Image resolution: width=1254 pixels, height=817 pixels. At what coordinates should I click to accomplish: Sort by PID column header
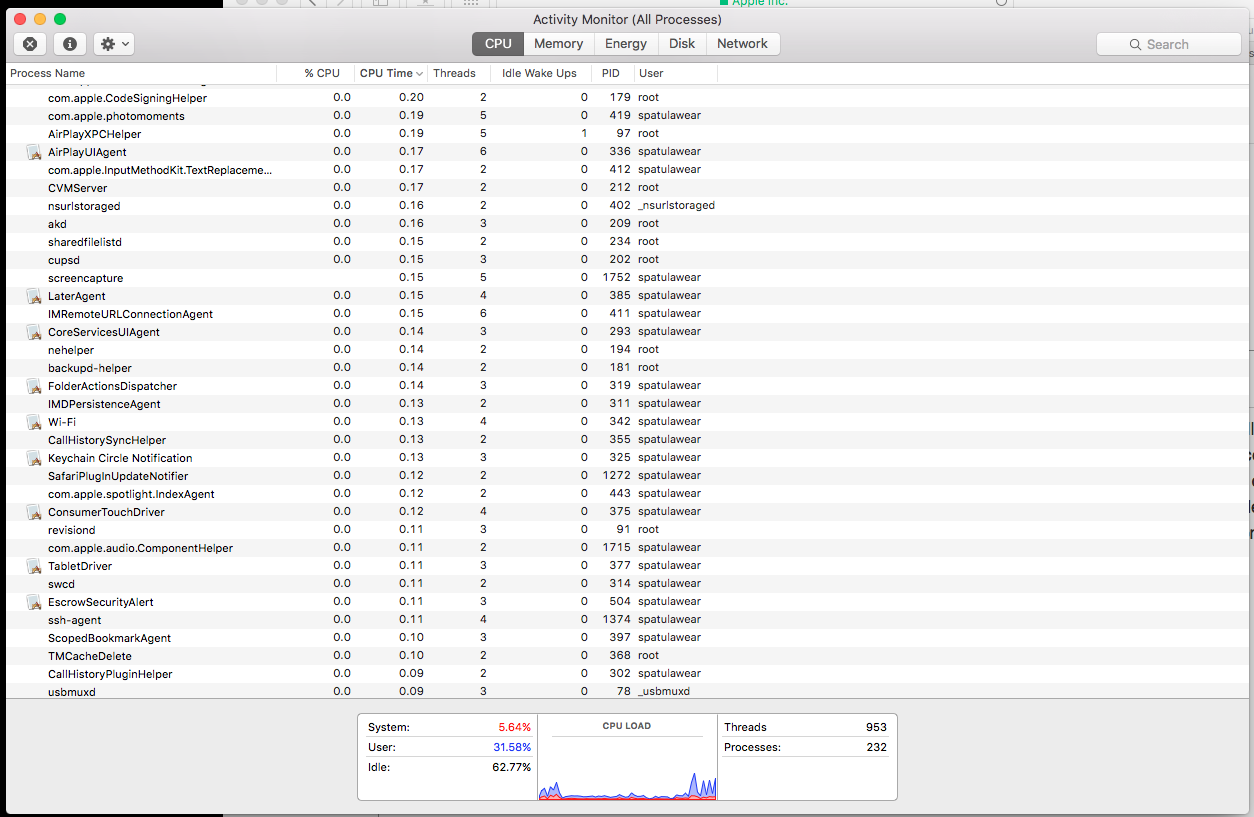pos(613,73)
